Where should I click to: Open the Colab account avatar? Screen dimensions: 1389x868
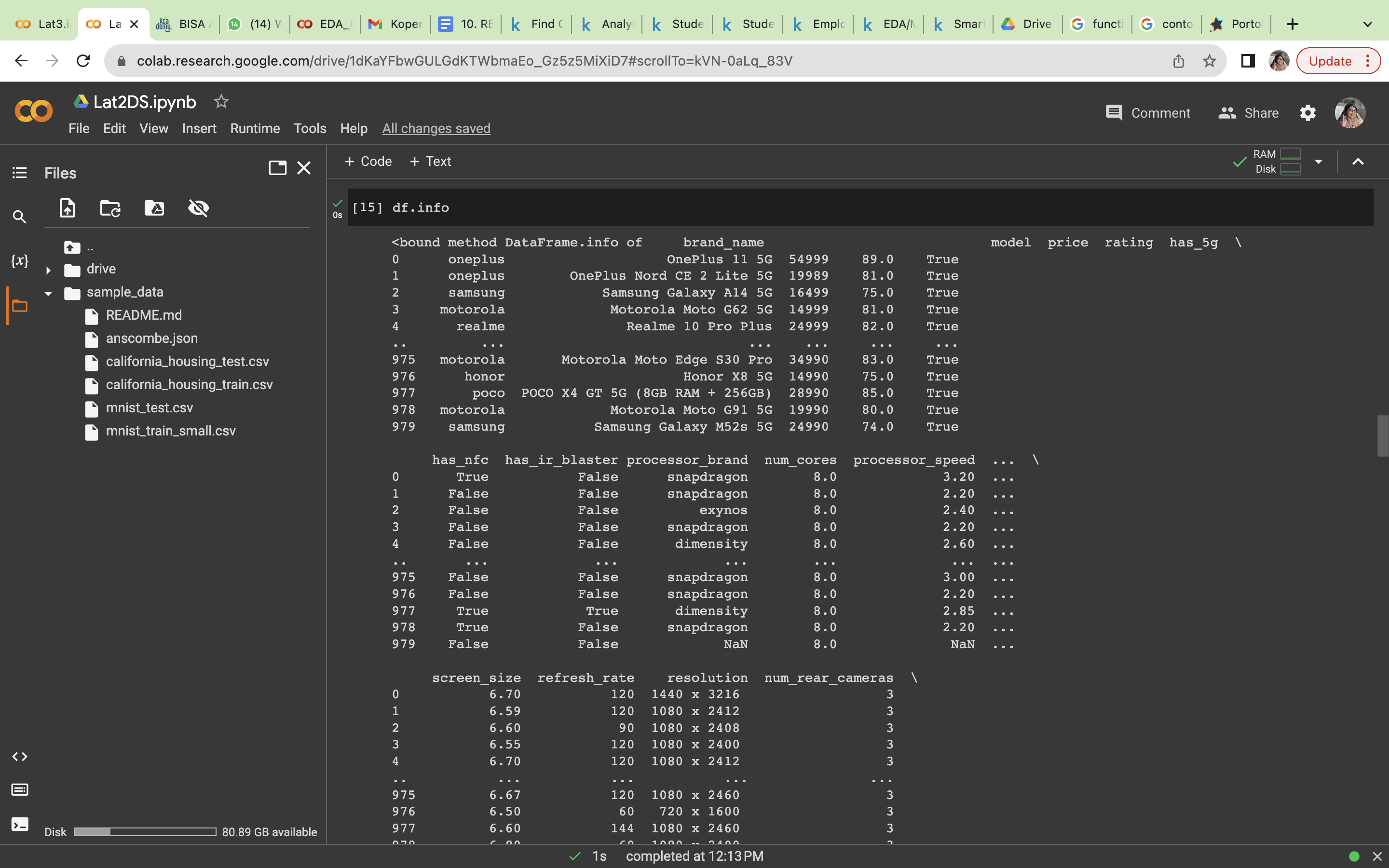coord(1350,113)
